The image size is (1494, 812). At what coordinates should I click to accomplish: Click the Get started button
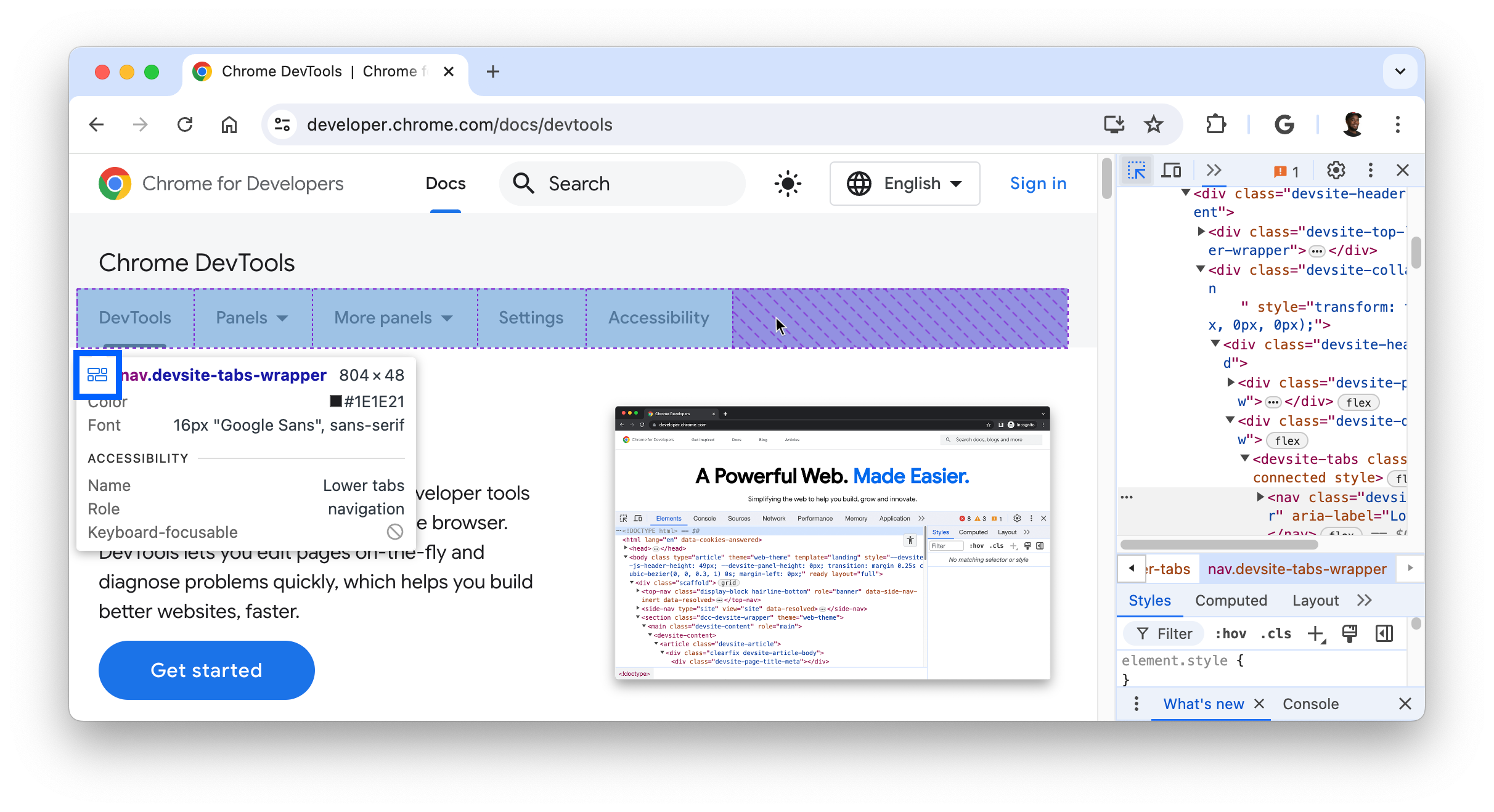[x=206, y=670]
